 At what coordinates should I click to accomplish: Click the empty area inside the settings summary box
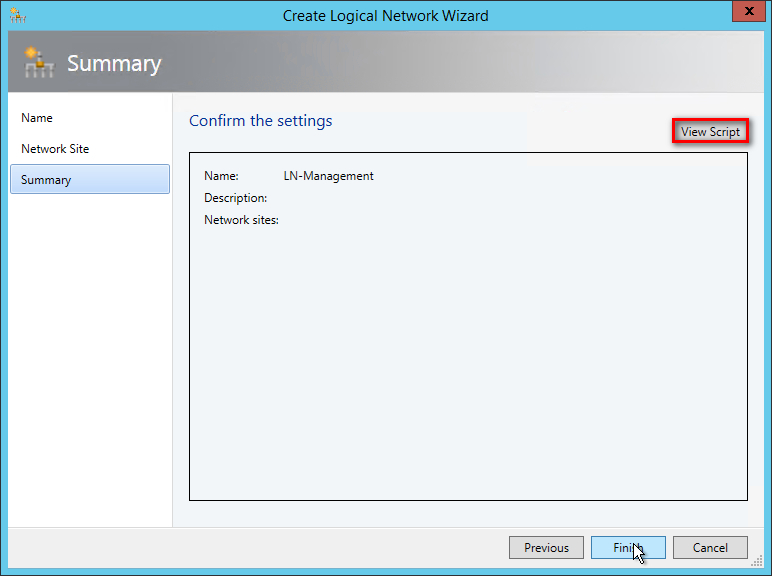[x=468, y=370]
